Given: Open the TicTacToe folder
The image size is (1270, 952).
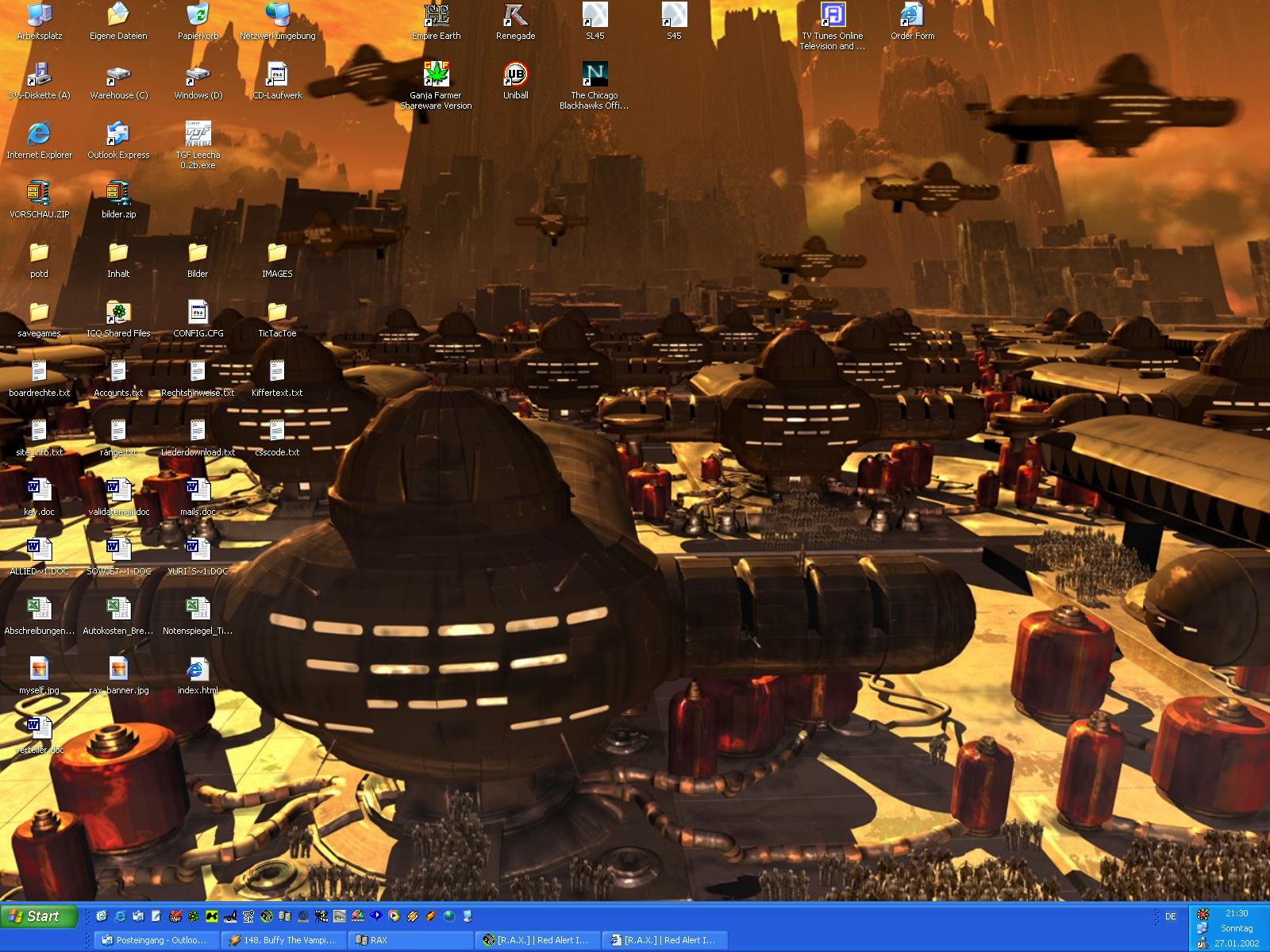Looking at the screenshot, I should (277, 320).
